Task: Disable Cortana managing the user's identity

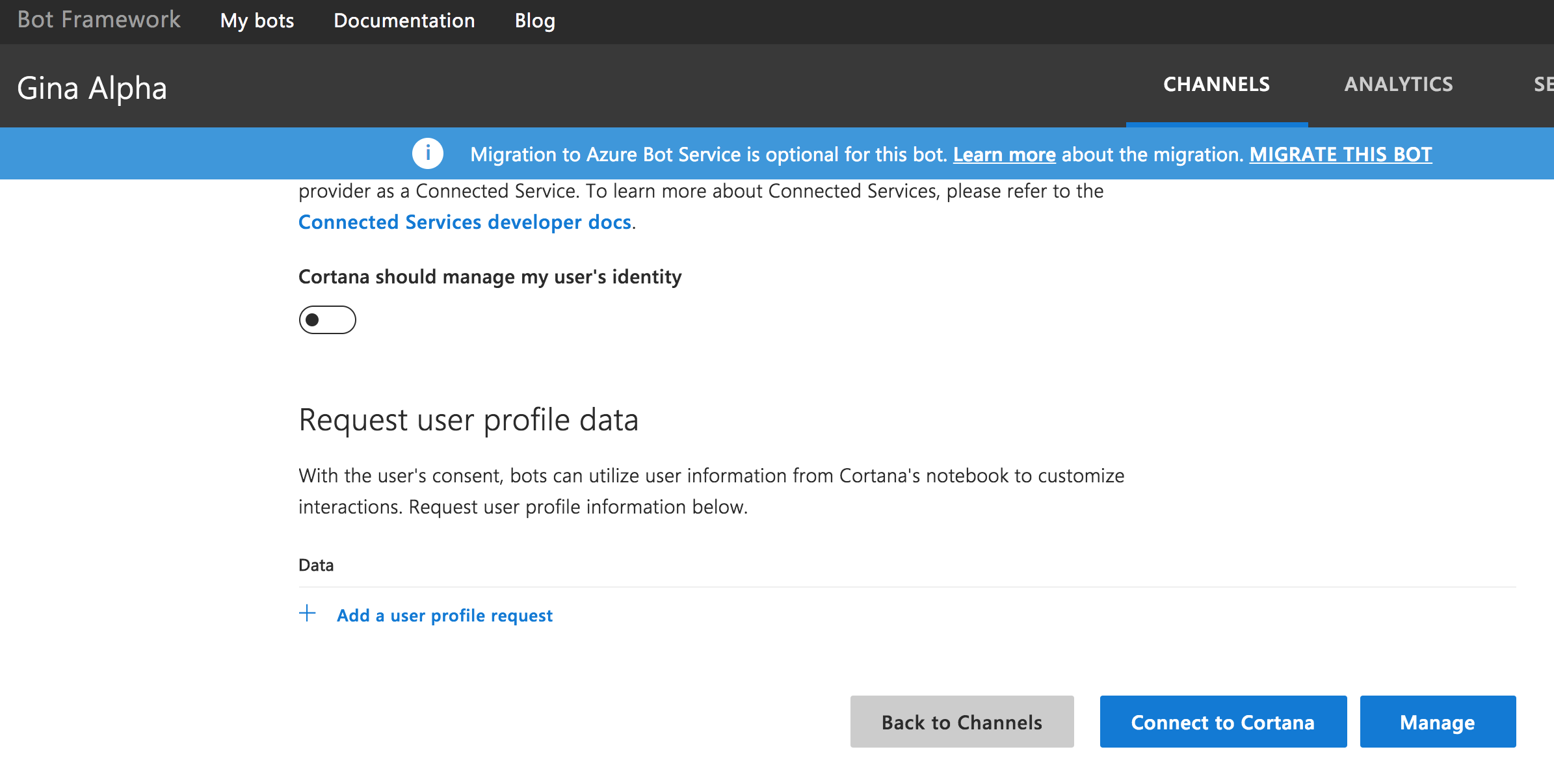Action: pos(327,320)
